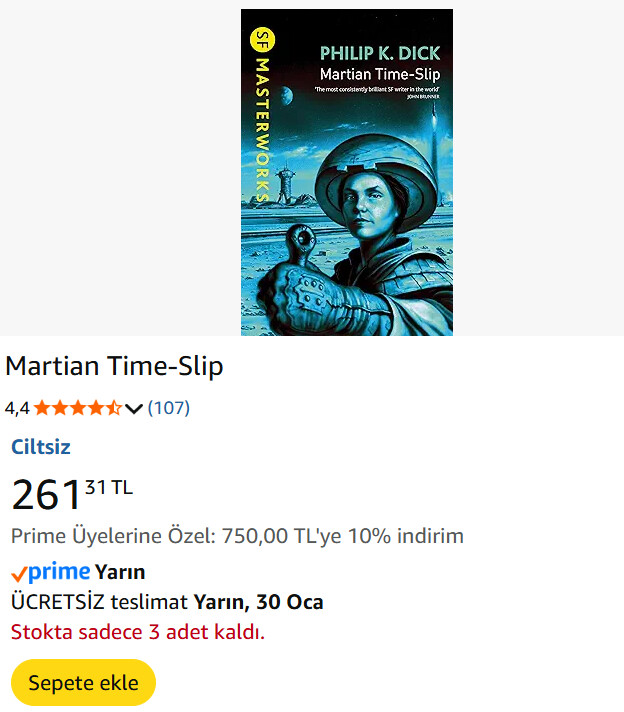Viewport: 624px width, 712px height.
Task: Open the (107) customer reviews link
Action: point(168,408)
